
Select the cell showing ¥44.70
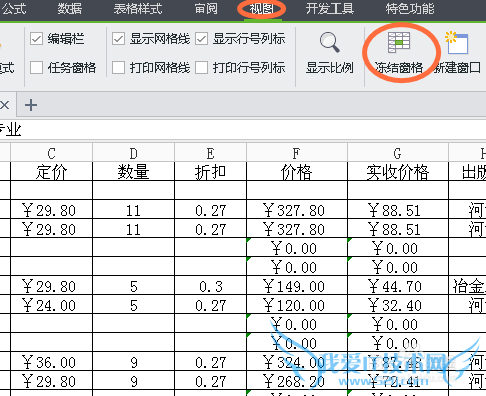click(x=398, y=286)
